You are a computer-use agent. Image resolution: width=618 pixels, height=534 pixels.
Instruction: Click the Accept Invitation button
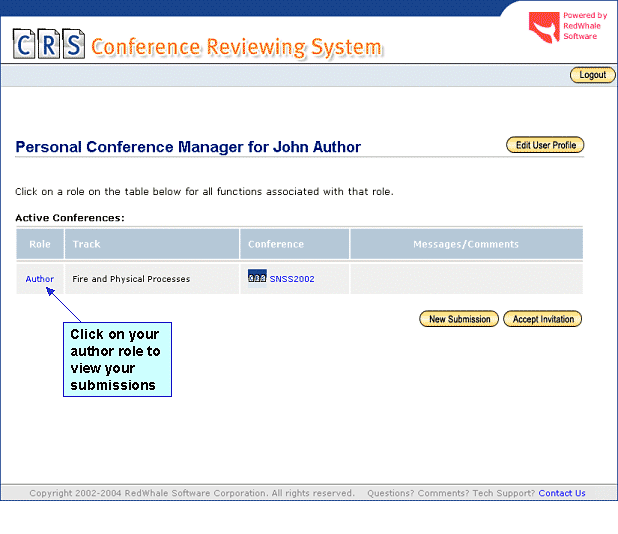click(x=543, y=319)
